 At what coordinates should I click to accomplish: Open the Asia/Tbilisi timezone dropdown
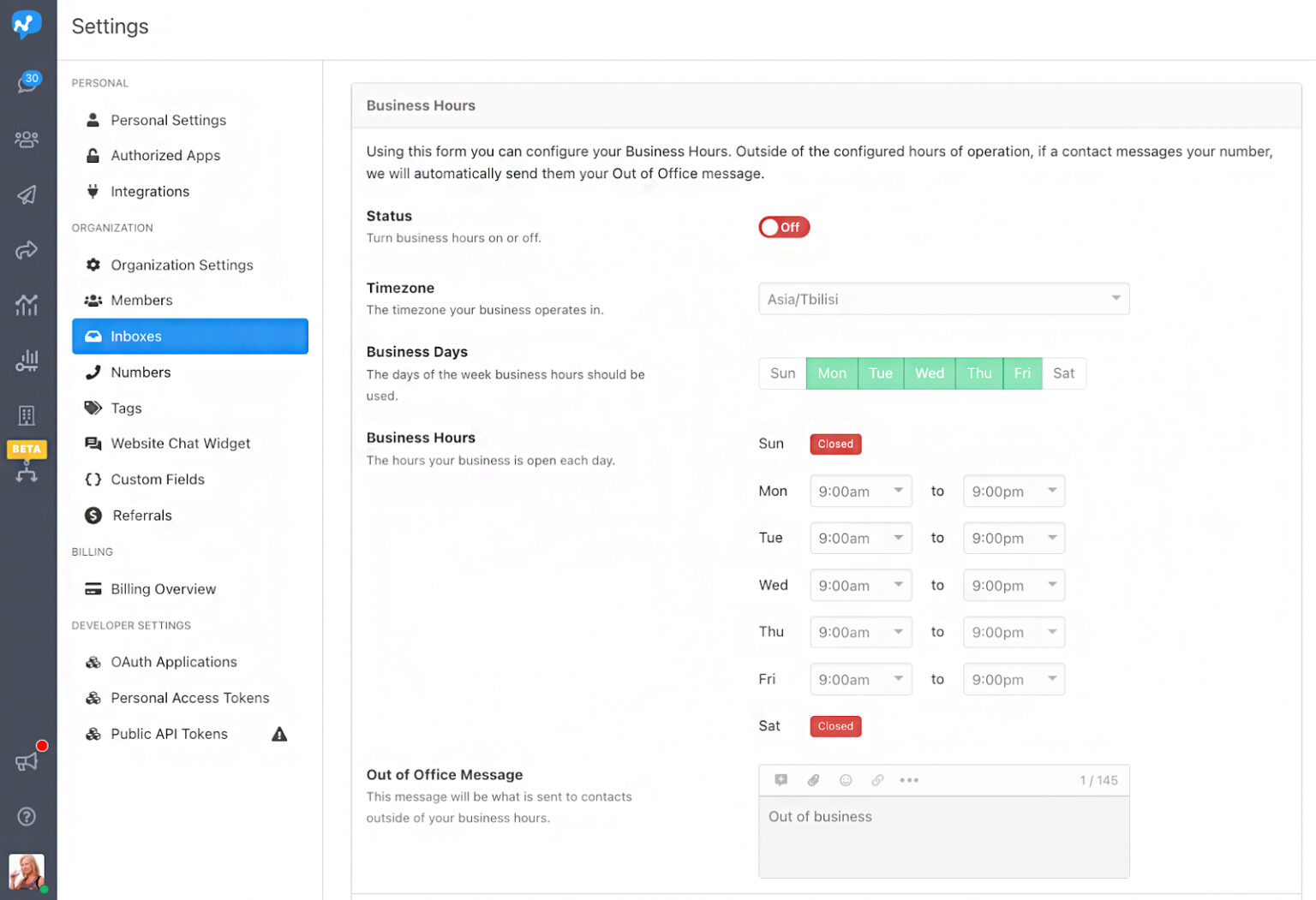point(943,299)
